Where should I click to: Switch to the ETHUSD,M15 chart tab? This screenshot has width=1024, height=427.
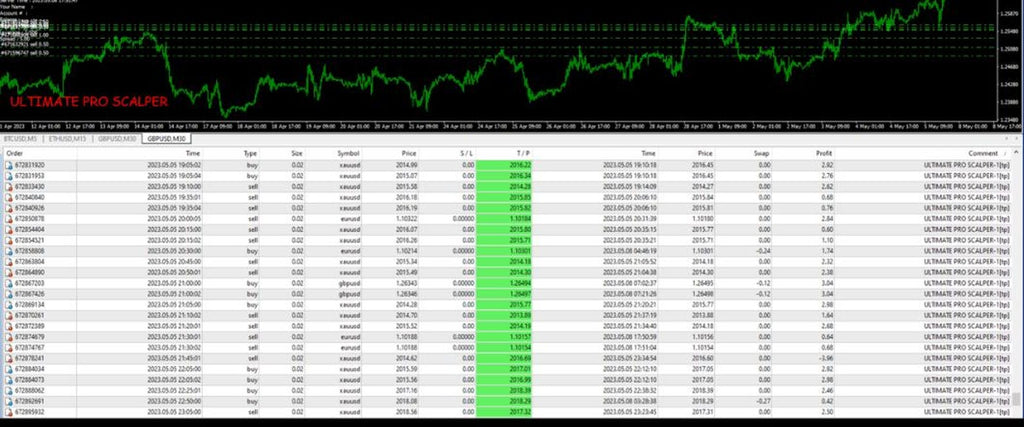click(66, 139)
